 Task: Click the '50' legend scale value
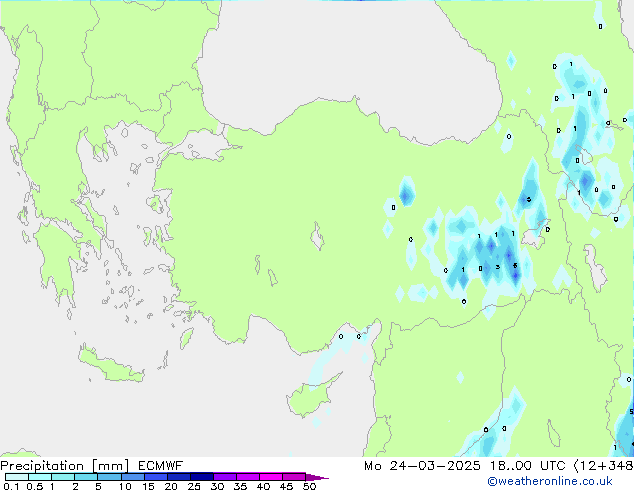(309, 486)
